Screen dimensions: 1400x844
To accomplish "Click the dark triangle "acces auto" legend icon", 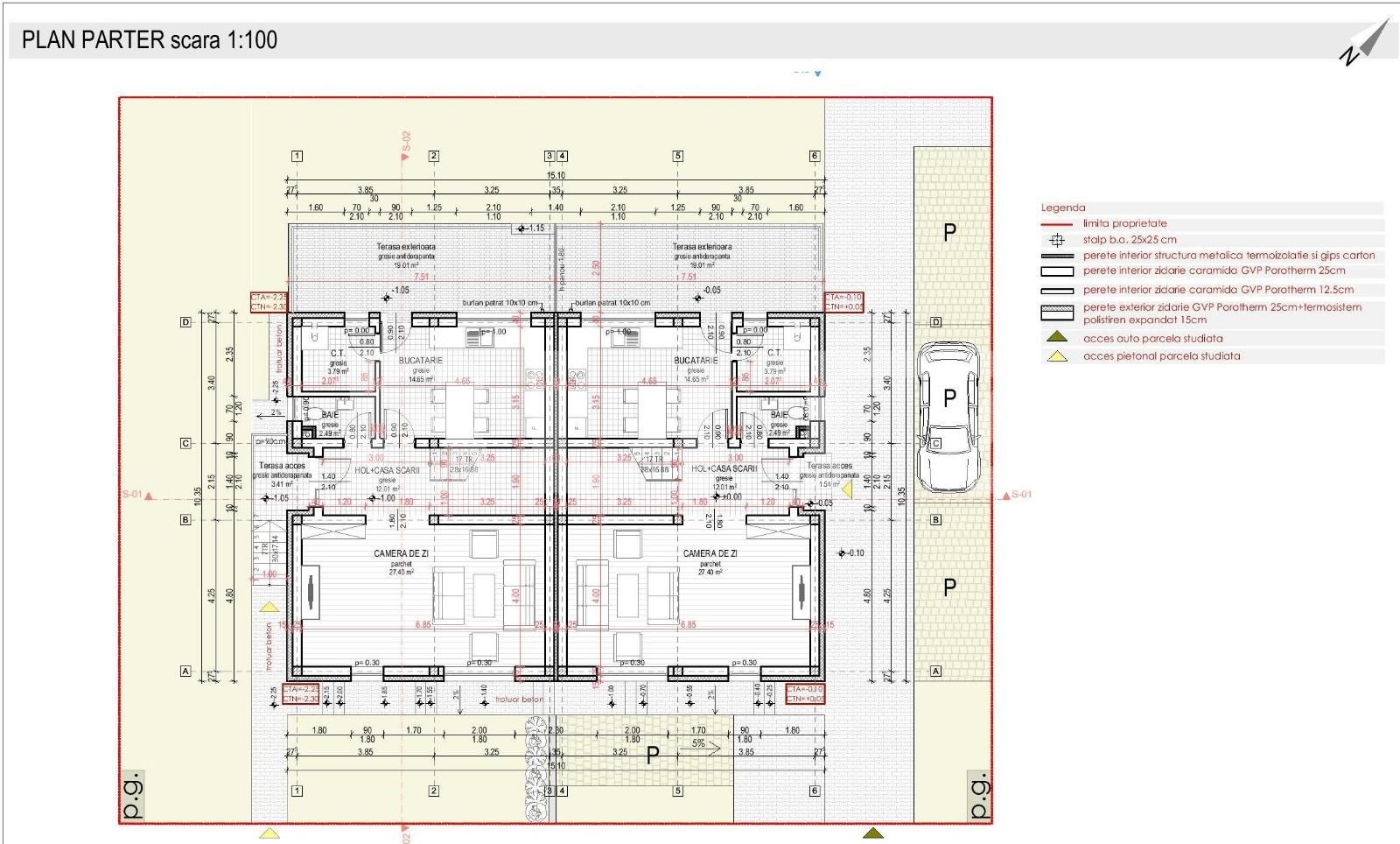I will point(1057,337).
